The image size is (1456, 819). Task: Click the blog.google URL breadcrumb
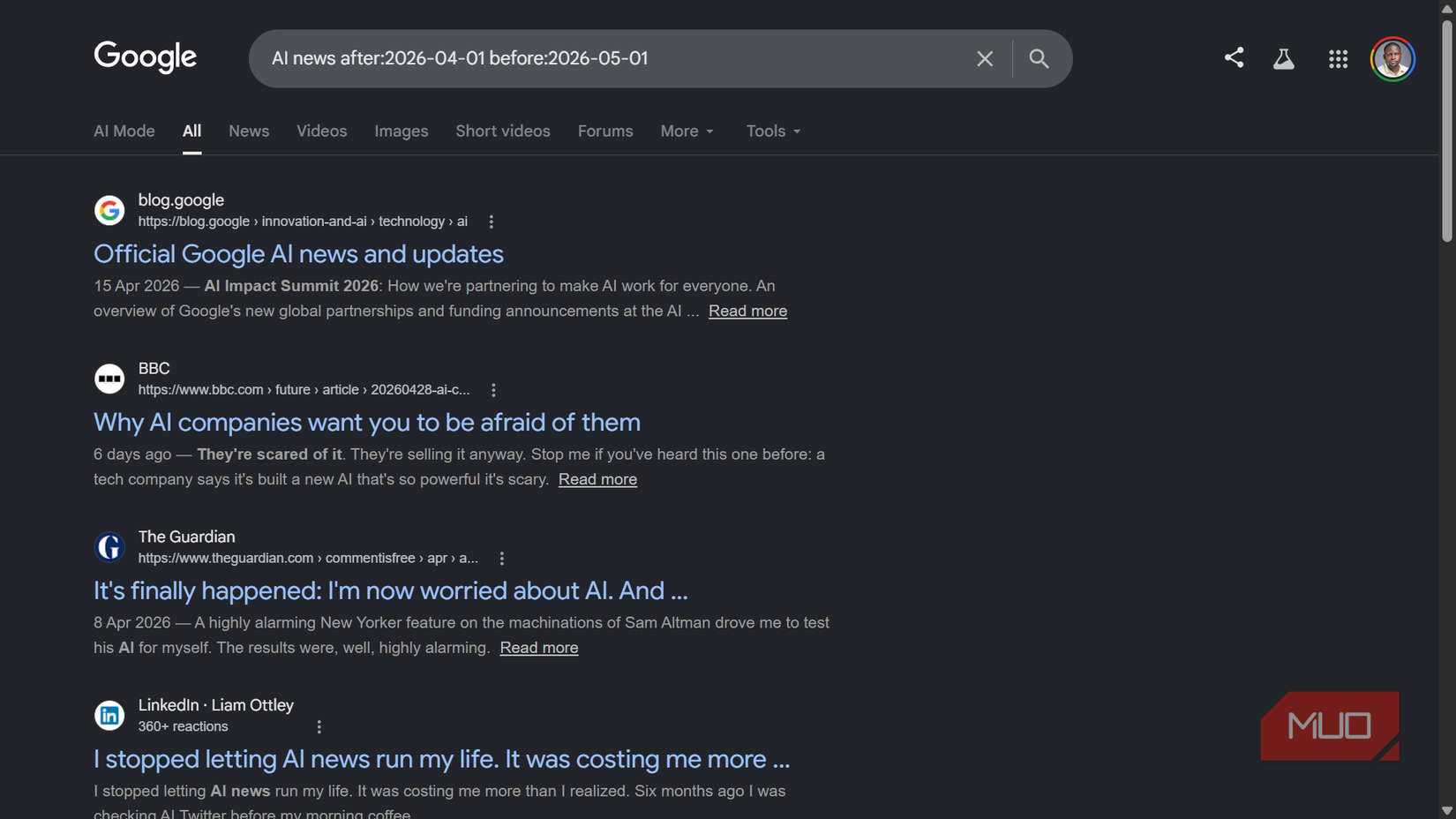coord(303,222)
